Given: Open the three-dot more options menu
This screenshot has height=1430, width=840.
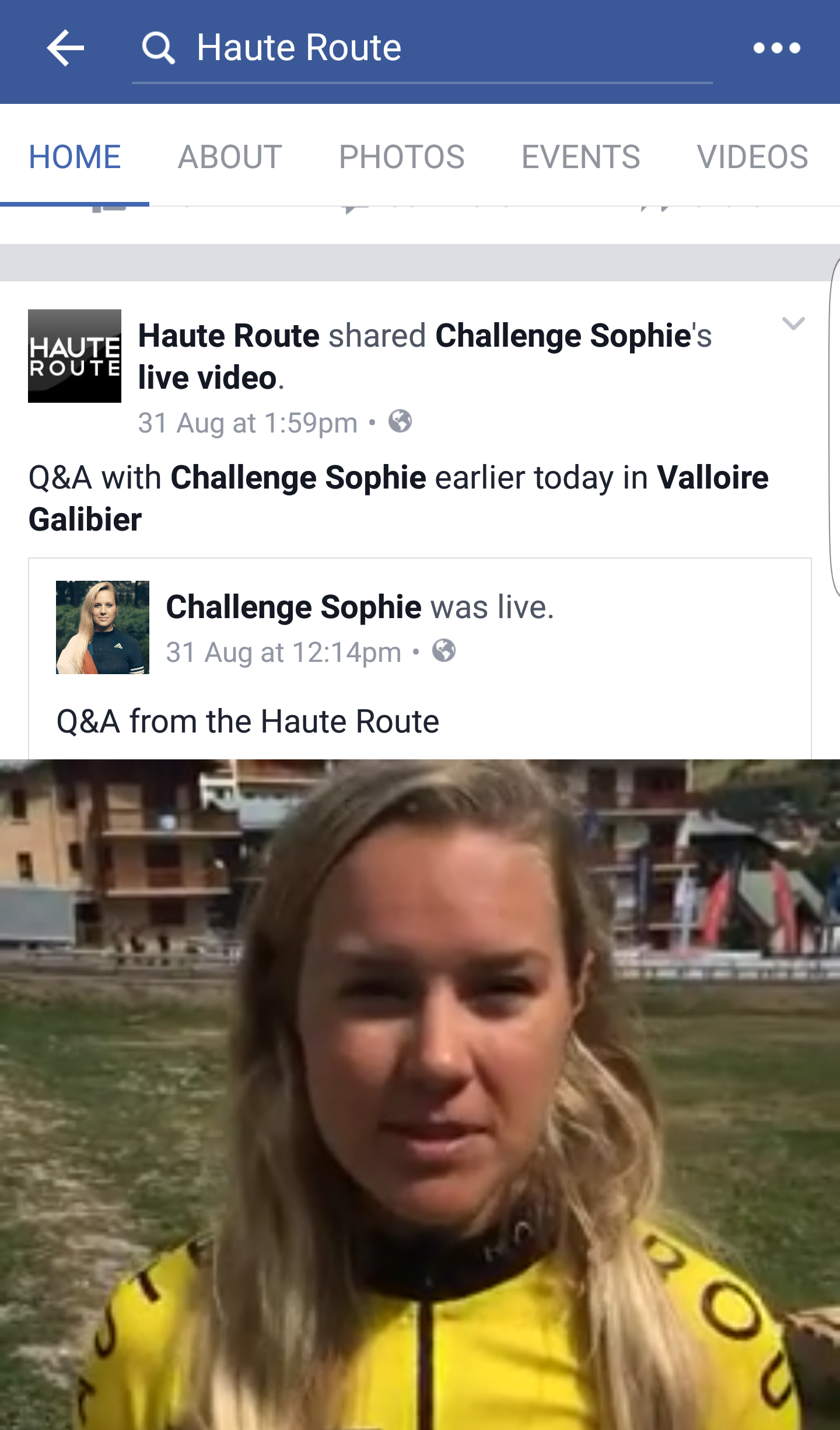Looking at the screenshot, I should tap(776, 48).
